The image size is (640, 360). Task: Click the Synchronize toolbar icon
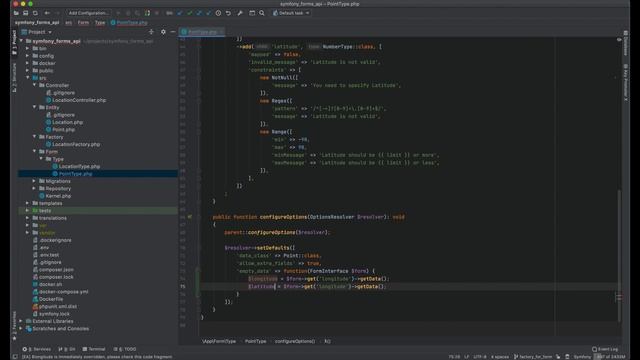click(35, 13)
